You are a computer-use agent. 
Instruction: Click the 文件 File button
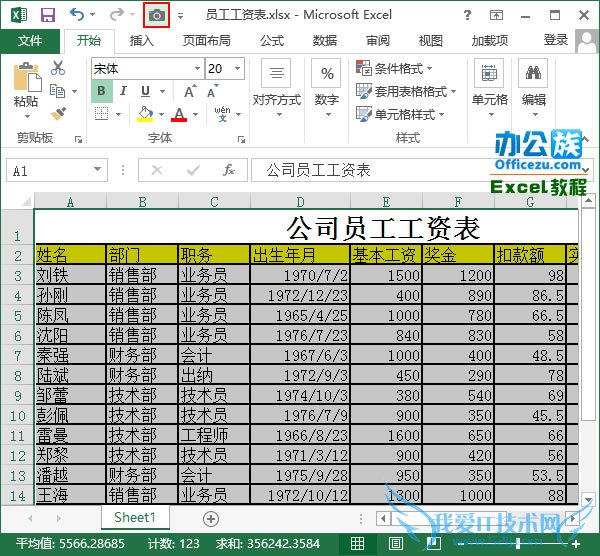point(30,41)
